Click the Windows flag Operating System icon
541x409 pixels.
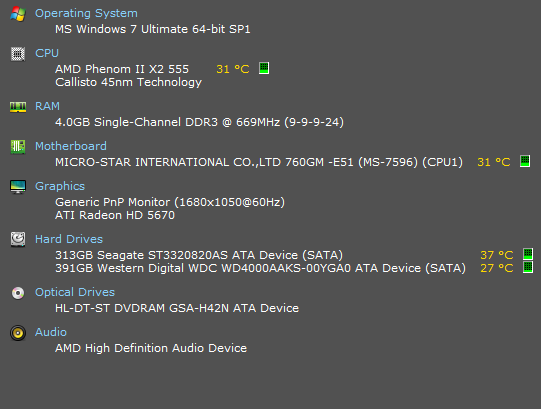point(18,14)
